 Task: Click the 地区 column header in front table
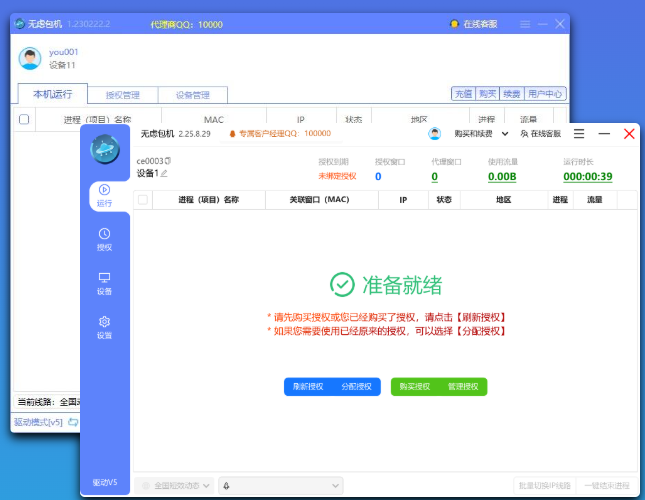[503, 200]
